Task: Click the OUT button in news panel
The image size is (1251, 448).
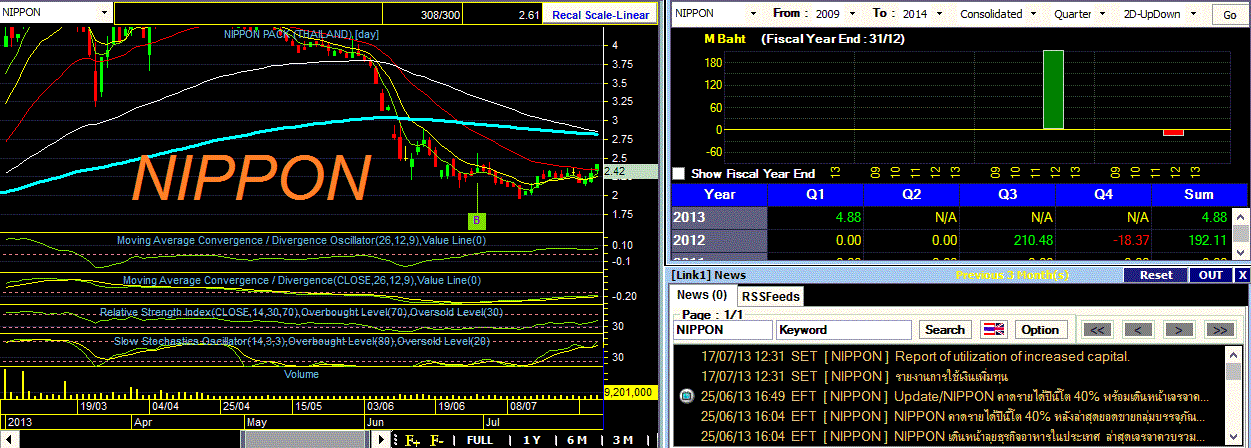Action: (1211, 275)
